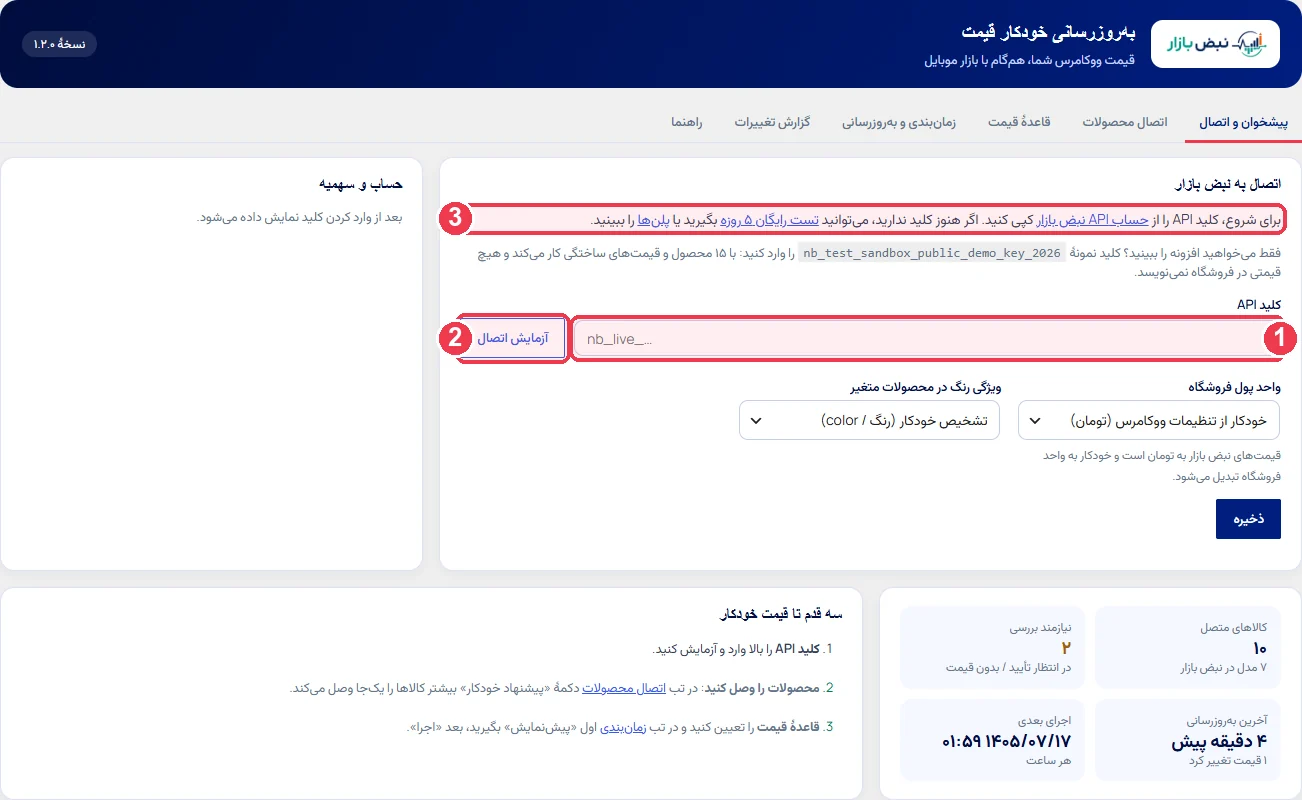This screenshot has height=800, width=1302.
Task: Open the قاعدهٔ قیمت tab
Action: coord(1019,122)
